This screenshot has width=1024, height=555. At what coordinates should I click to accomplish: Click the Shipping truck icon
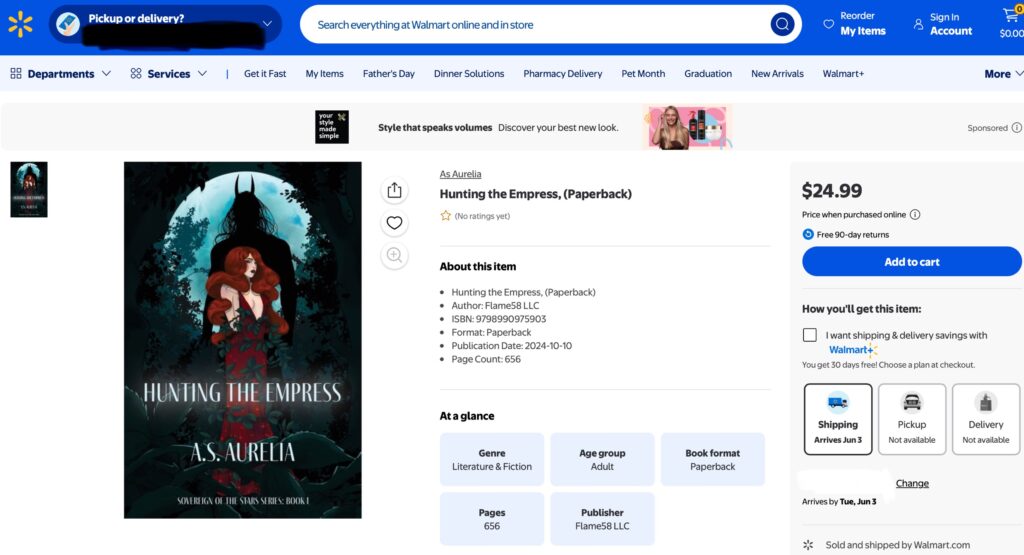click(838, 402)
